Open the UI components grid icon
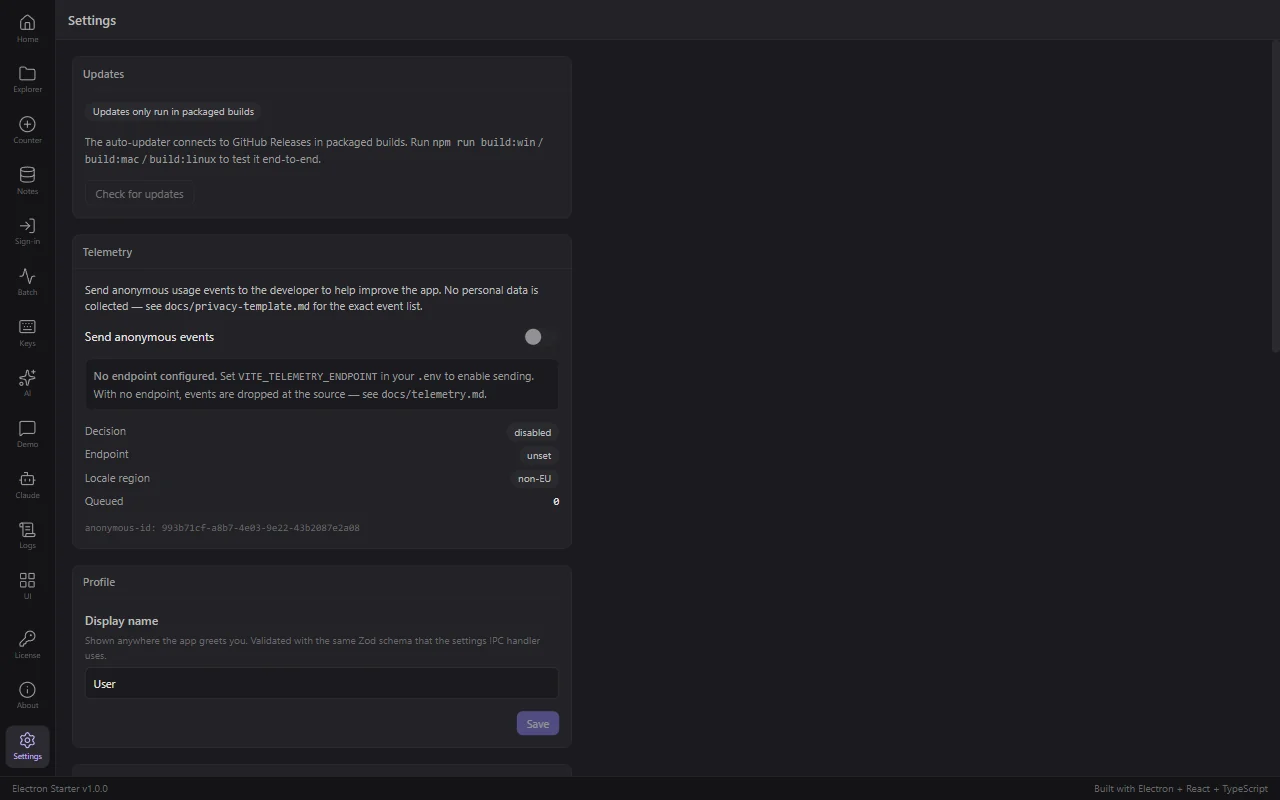 click(x=27, y=587)
